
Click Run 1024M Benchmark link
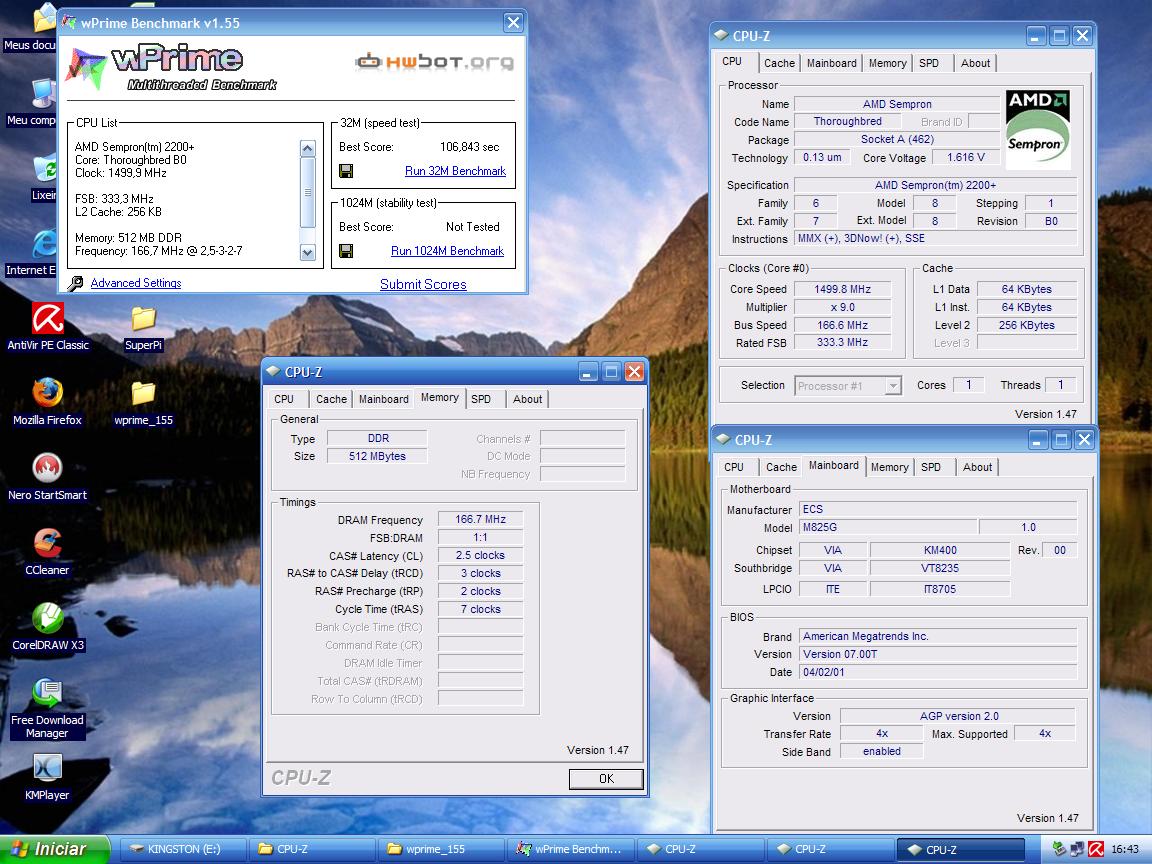tap(447, 251)
